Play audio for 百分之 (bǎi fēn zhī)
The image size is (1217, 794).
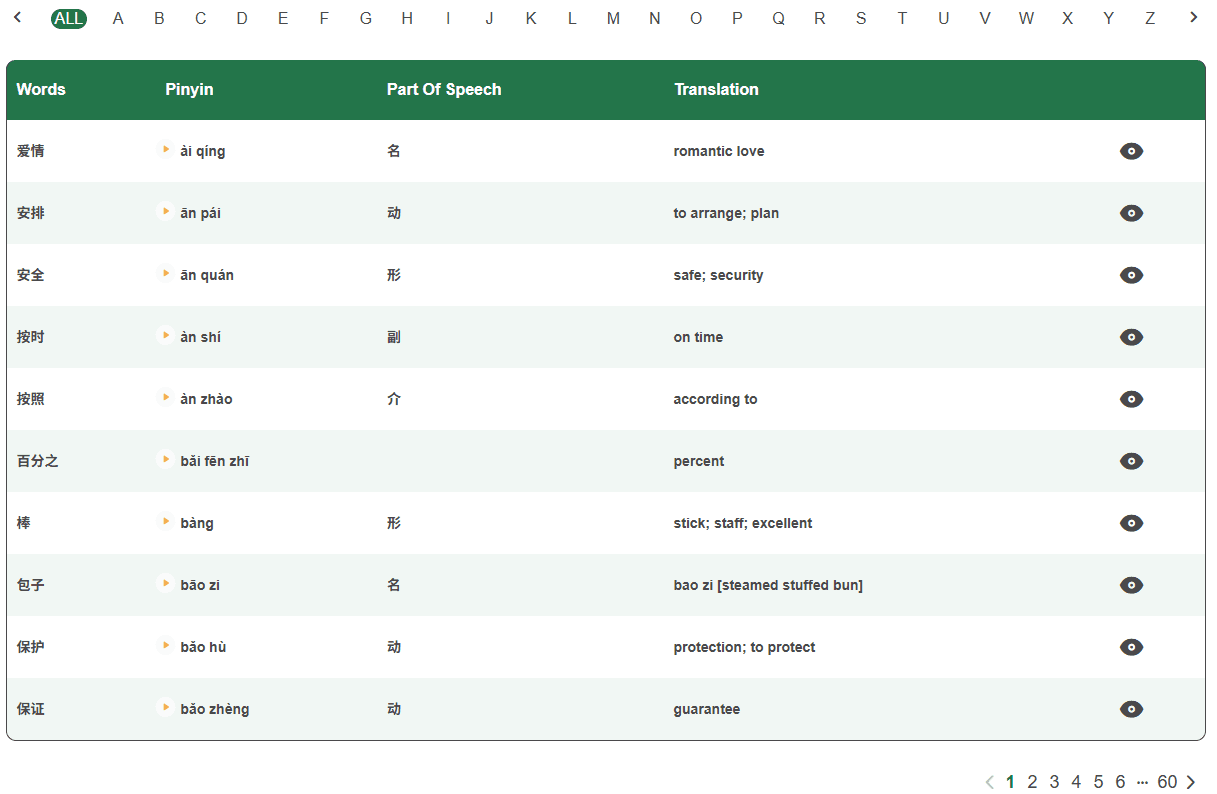166,460
